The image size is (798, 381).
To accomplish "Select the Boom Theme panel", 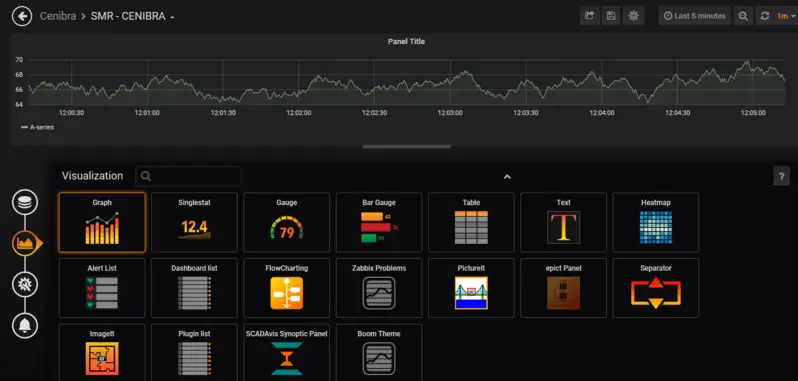I will 379,353.
